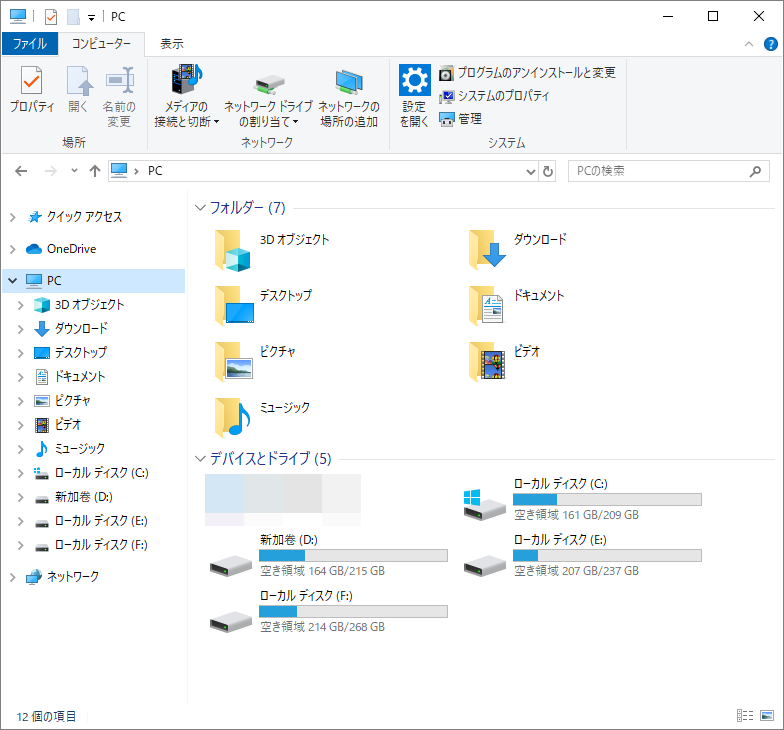Screen dimensions: 784x730
Task: Select the ミュージック folder icon in content area
Action: point(232,418)
